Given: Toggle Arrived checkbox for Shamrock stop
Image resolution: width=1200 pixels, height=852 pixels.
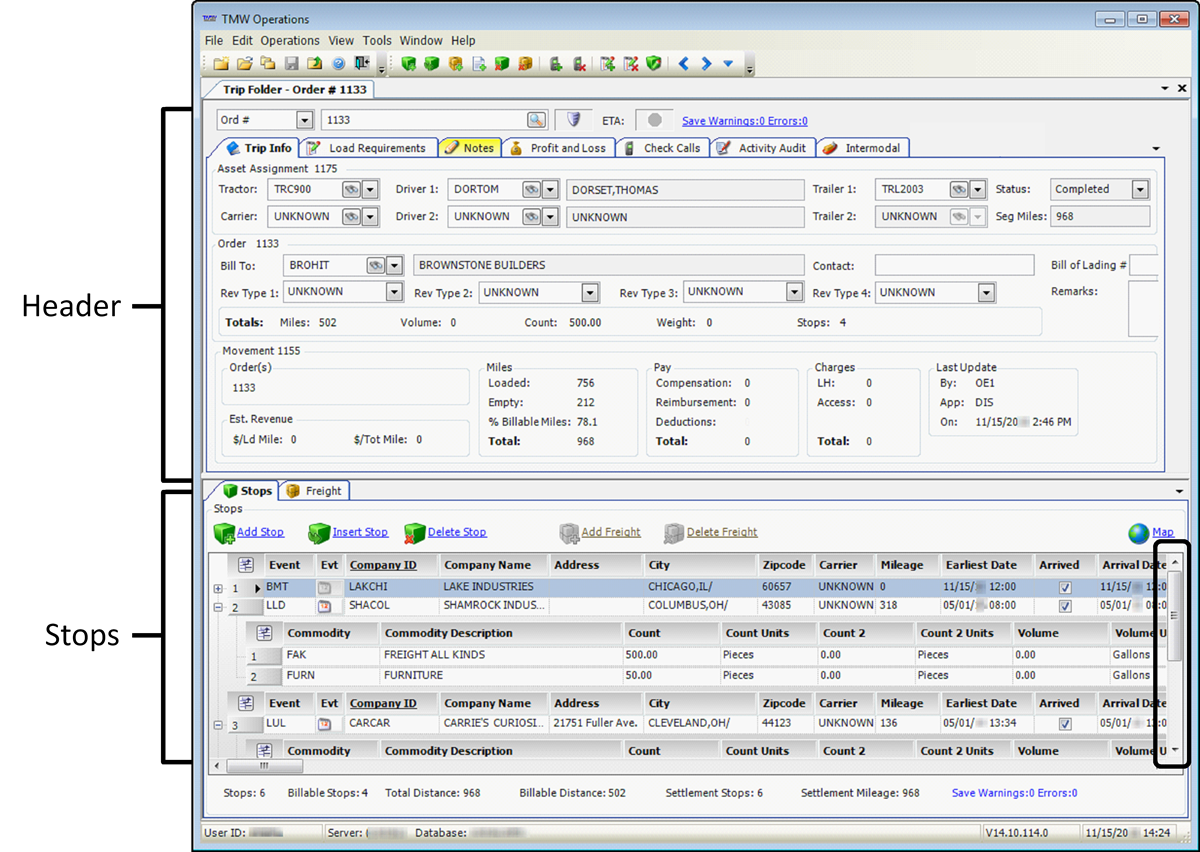Looking at the screenshot, I should (x=1065, y=606).
